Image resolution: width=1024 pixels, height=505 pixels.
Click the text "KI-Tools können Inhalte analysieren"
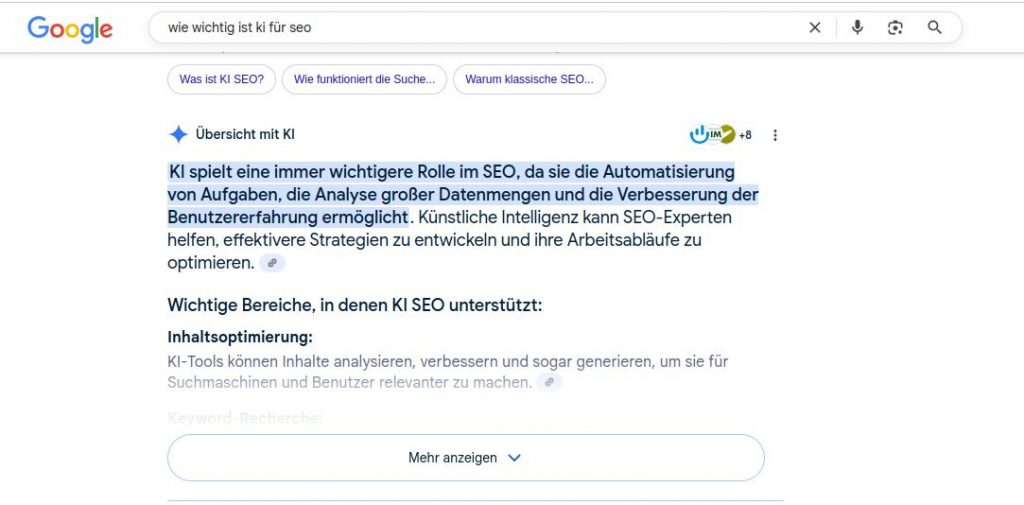[x=292, y=361]
